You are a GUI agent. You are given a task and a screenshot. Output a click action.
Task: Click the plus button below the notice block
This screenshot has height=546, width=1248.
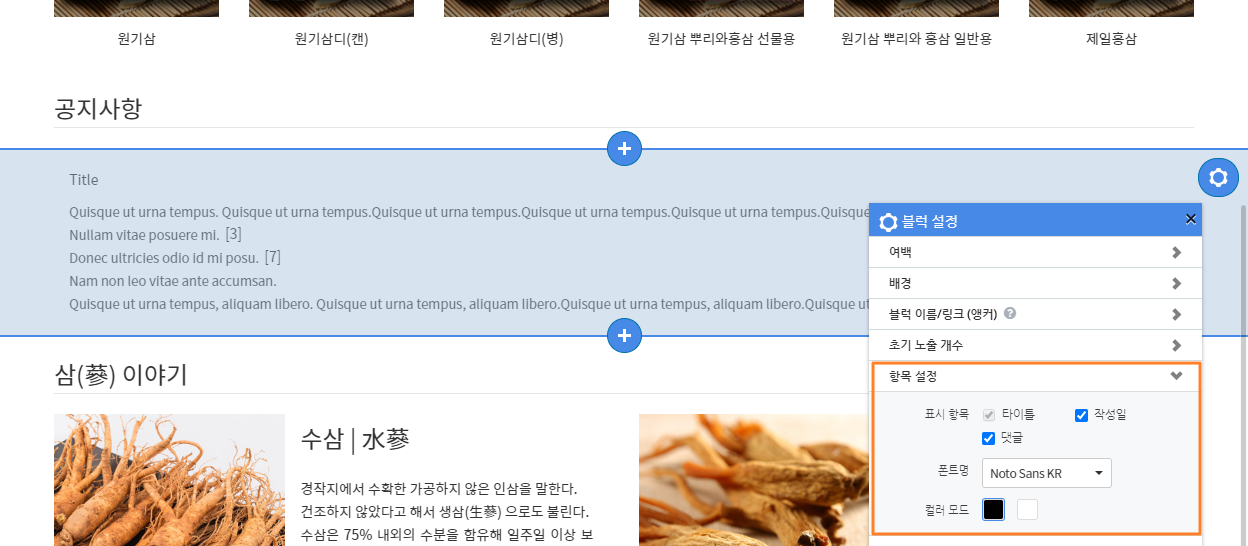click(x=624, y=336)
